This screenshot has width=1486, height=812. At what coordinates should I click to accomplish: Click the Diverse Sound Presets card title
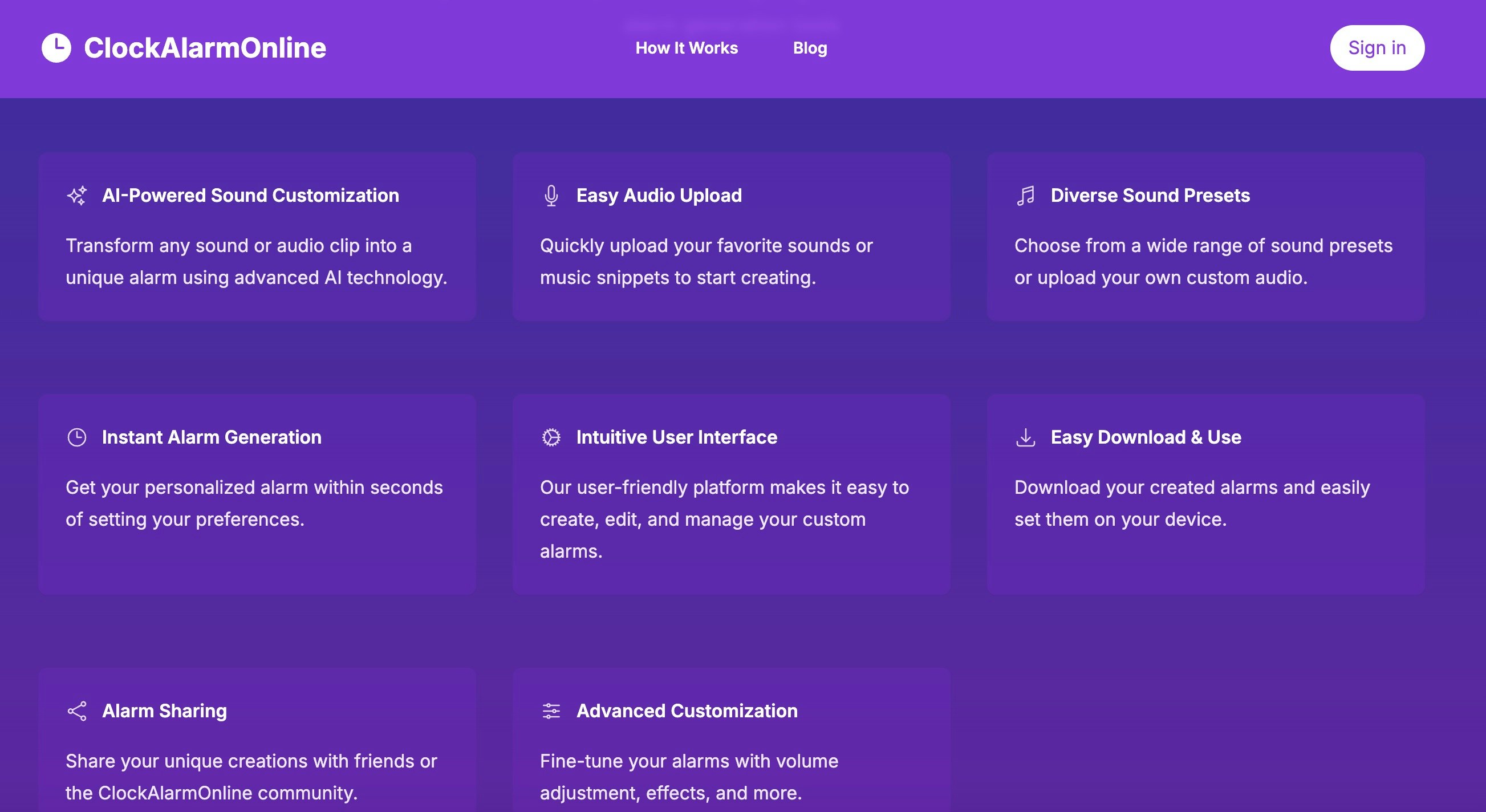point(1150,196)
